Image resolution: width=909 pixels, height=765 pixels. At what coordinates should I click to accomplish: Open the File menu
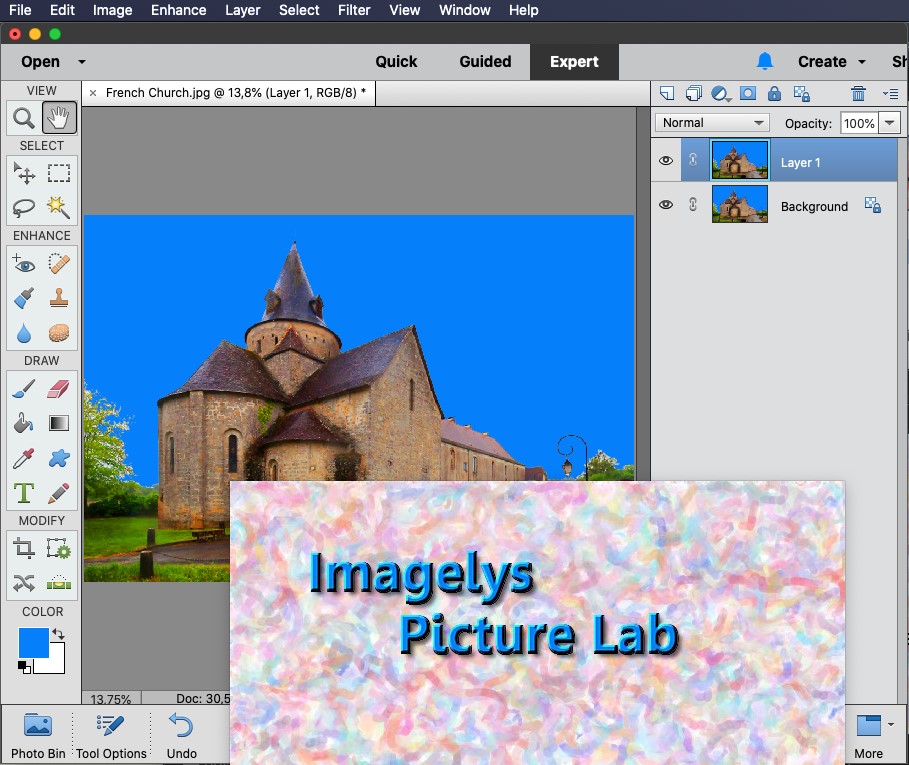20,10
